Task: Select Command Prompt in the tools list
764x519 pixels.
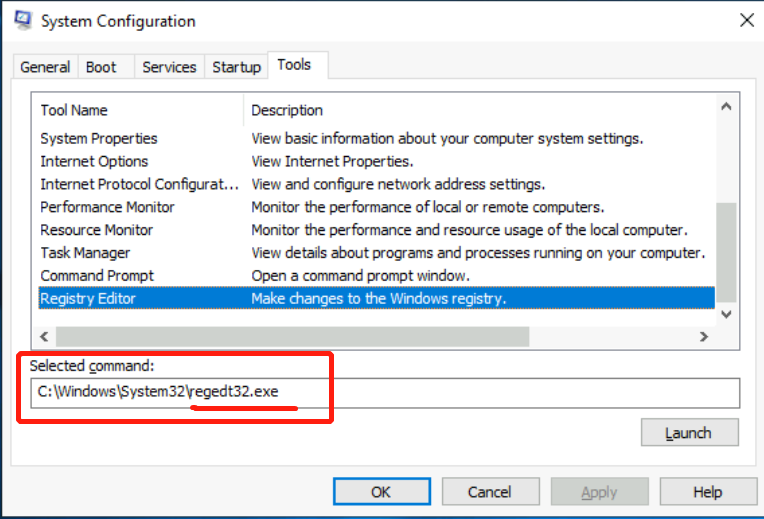Action: (x=97, y=275)
